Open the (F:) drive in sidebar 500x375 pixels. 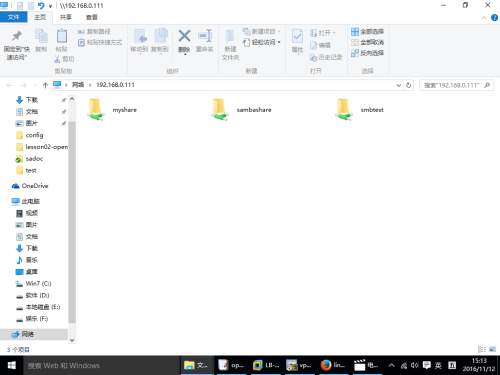(x=32, y=319)
